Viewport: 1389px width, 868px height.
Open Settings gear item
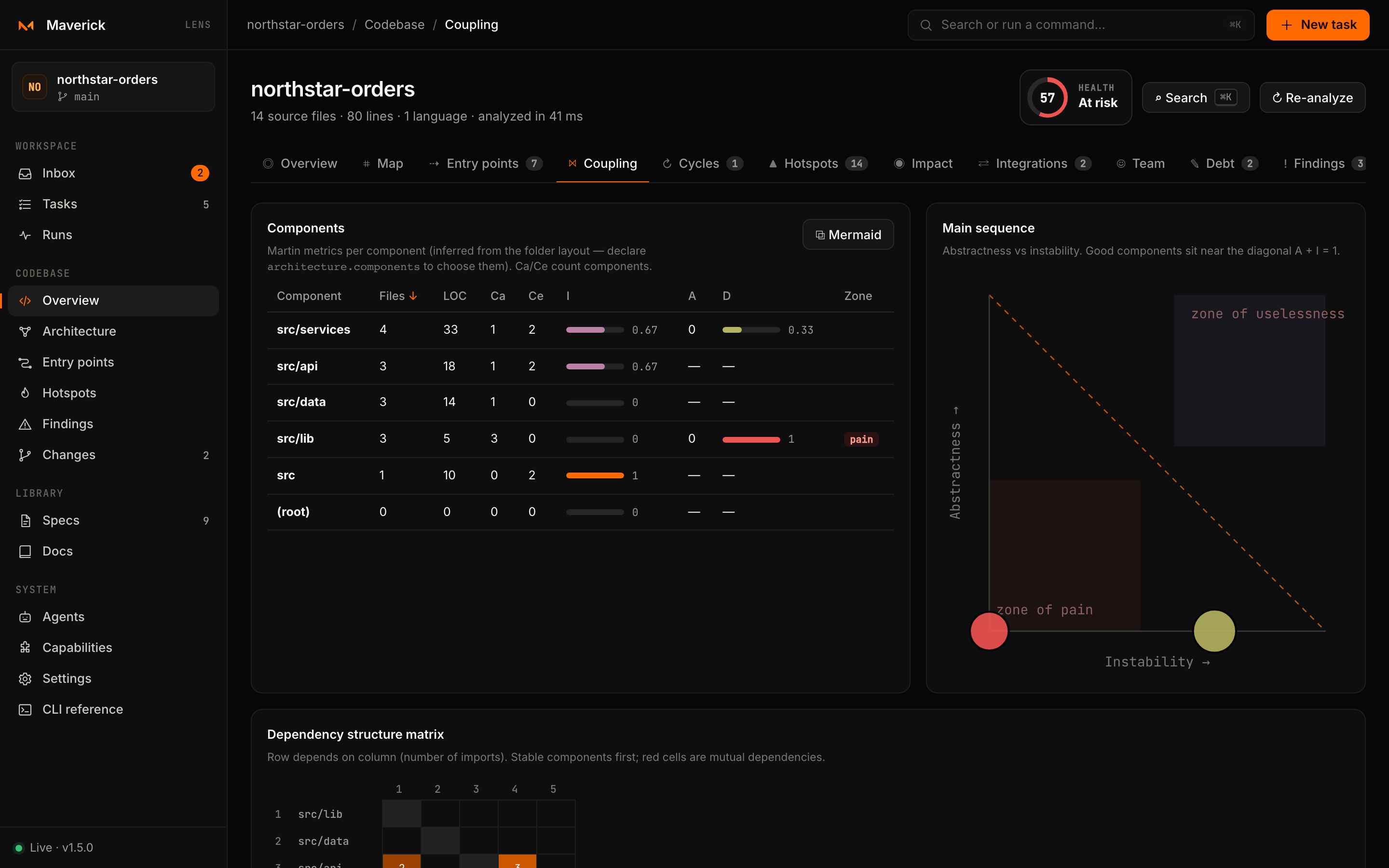pyautogui.click(x=113, y=678)
